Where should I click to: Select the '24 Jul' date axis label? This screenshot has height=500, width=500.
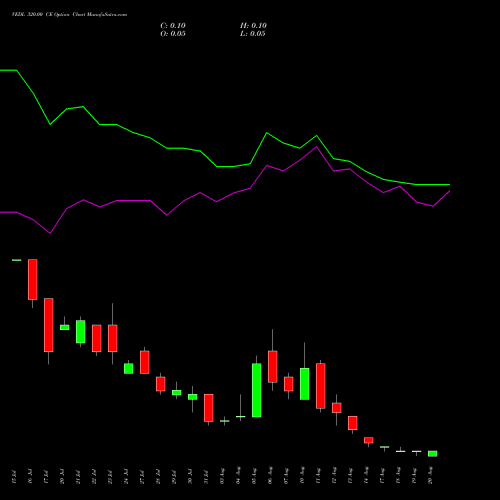pos(126,476)
